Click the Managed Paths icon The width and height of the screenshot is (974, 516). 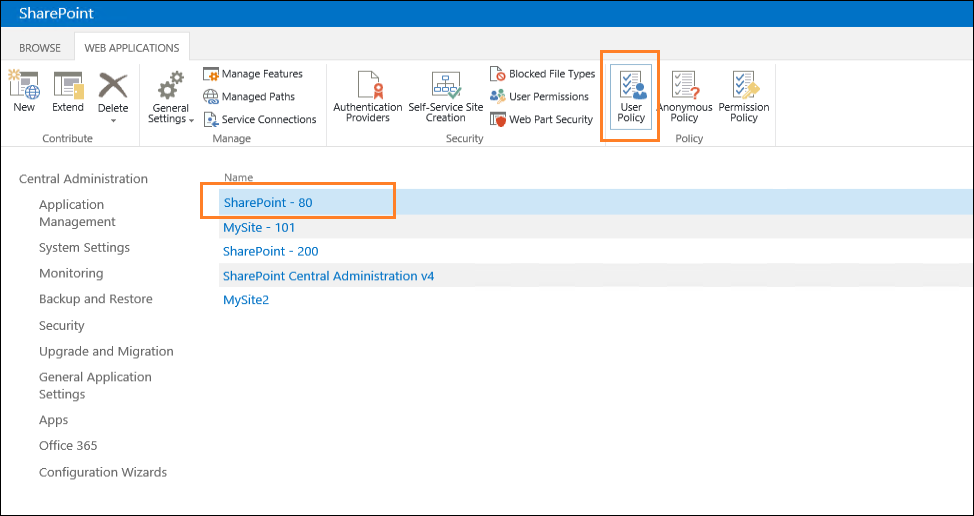point(211,97)
